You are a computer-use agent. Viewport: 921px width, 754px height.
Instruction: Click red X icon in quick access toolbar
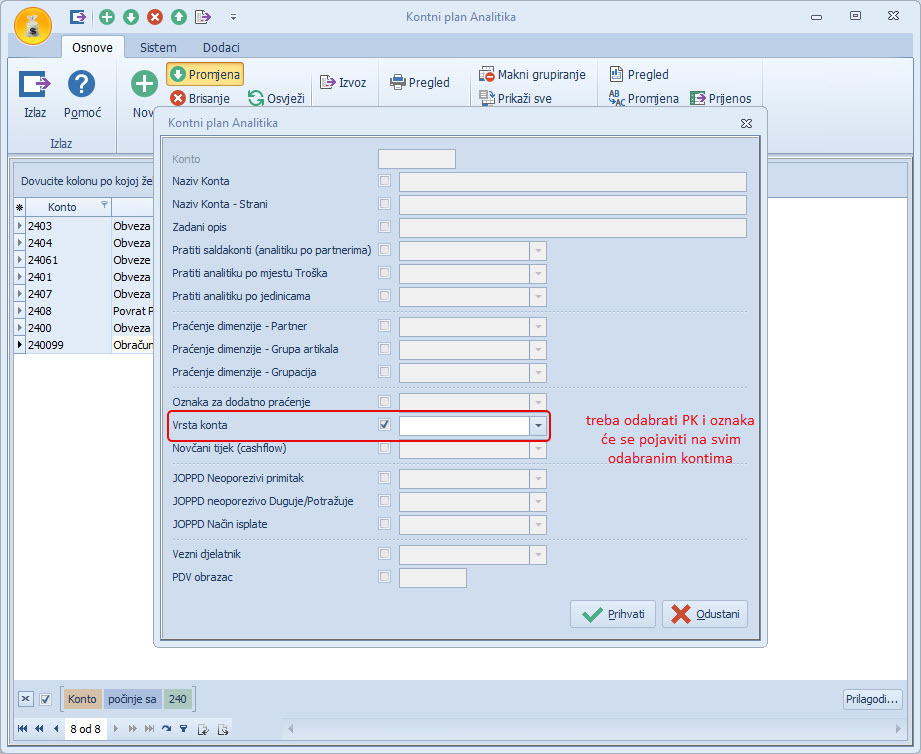[x=154, y=16]
